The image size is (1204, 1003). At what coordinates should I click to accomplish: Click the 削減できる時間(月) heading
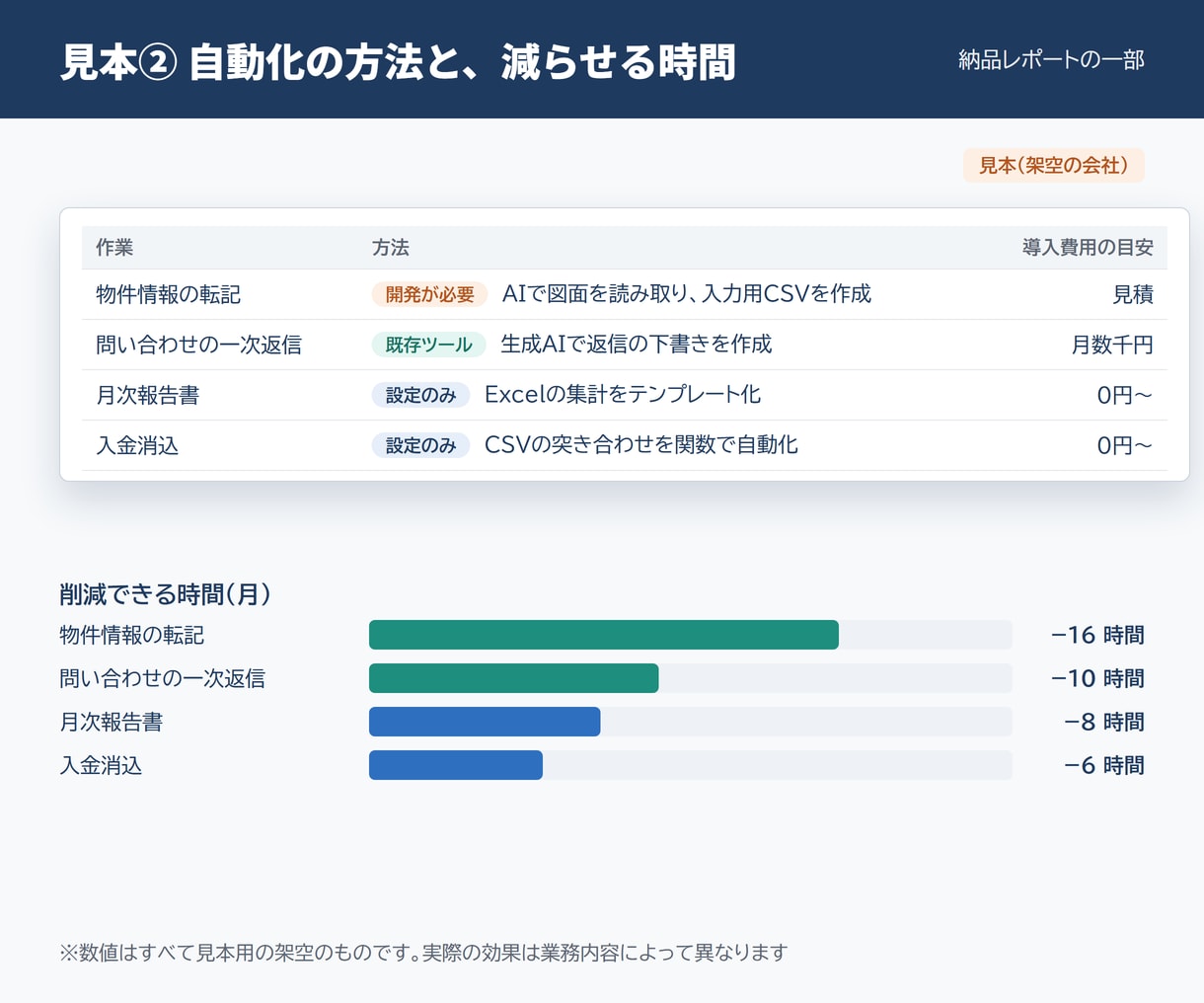(x=166, y=593)
